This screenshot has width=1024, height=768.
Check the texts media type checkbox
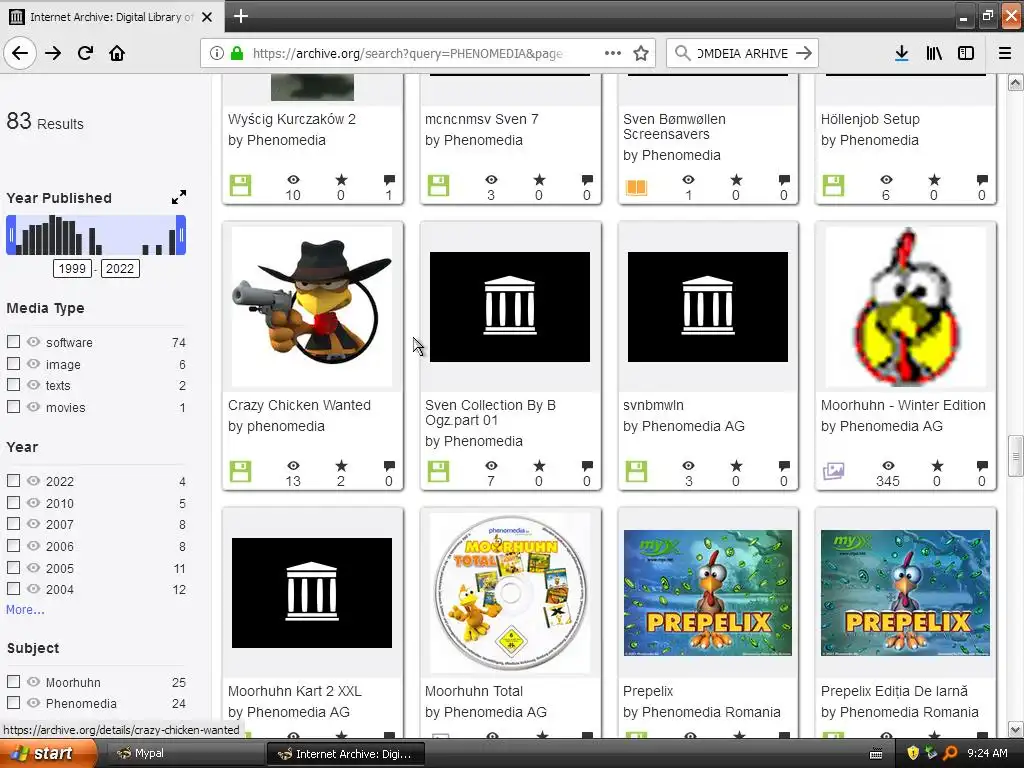pos(13,385)
